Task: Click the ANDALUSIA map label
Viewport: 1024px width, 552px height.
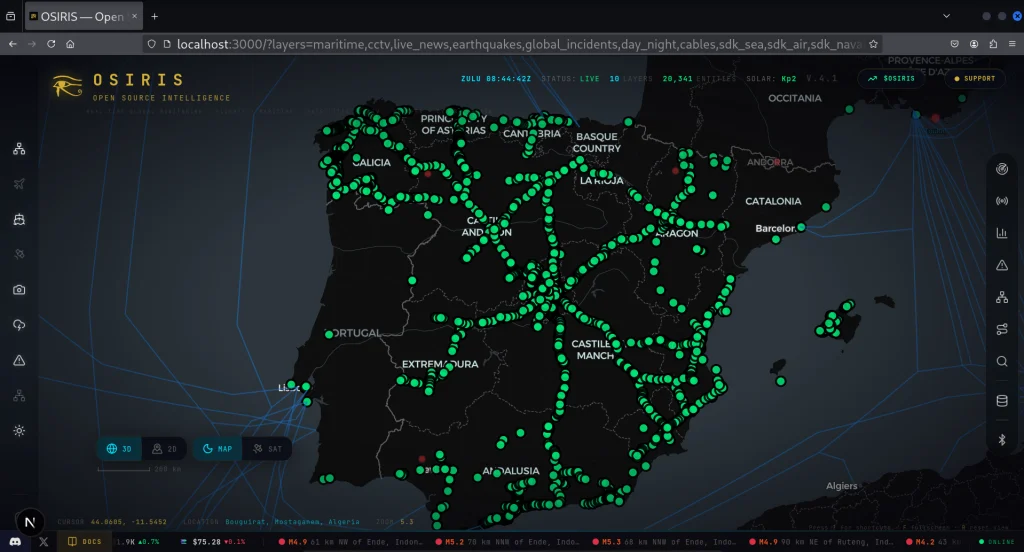Action: (x=511, y=470)
